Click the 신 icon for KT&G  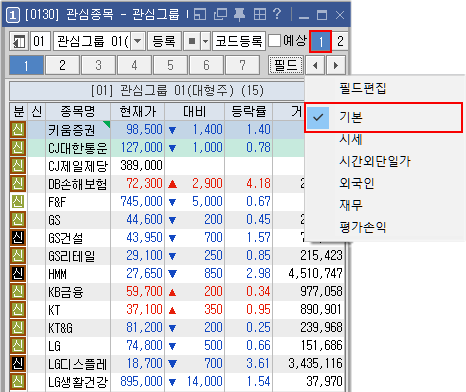click(18, 327)
